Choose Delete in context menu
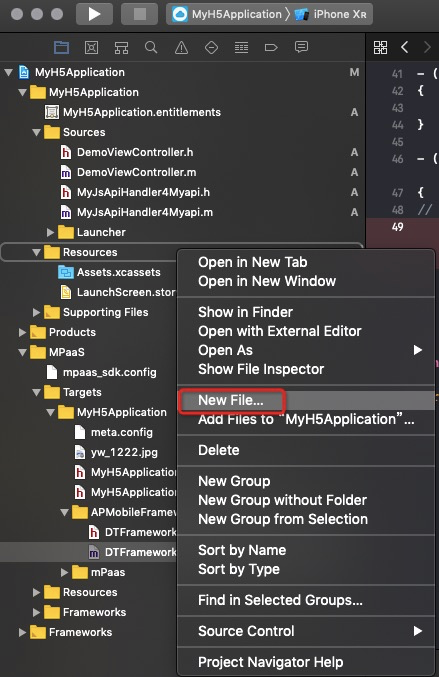The width and height of the screenshot is (439, 677). (306, 450)
